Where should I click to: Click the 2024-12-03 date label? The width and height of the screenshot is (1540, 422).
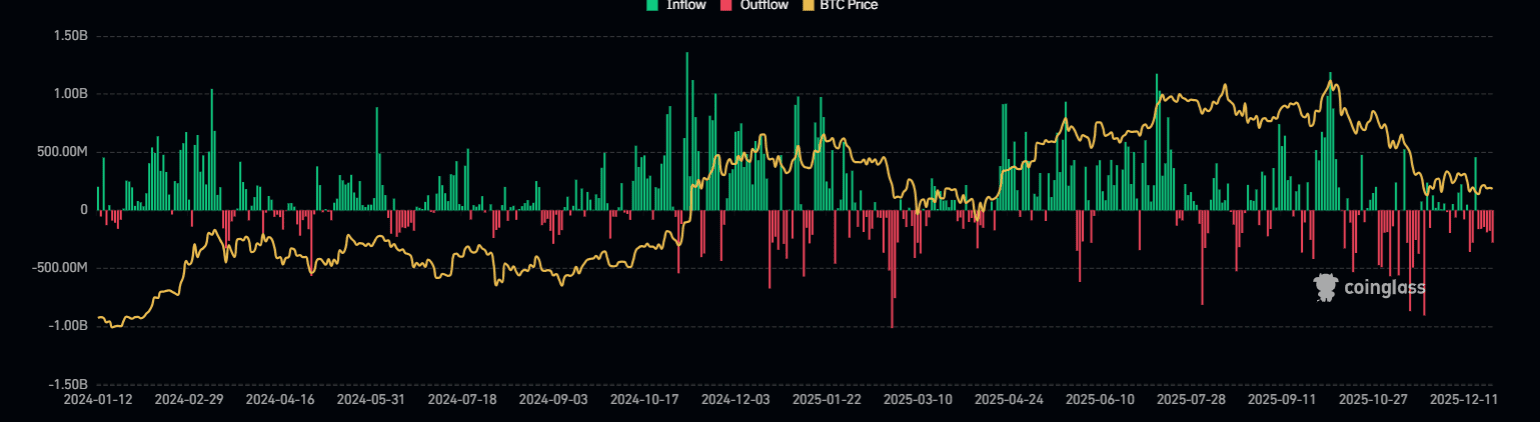pyautogui.click(x=735, y=399)
